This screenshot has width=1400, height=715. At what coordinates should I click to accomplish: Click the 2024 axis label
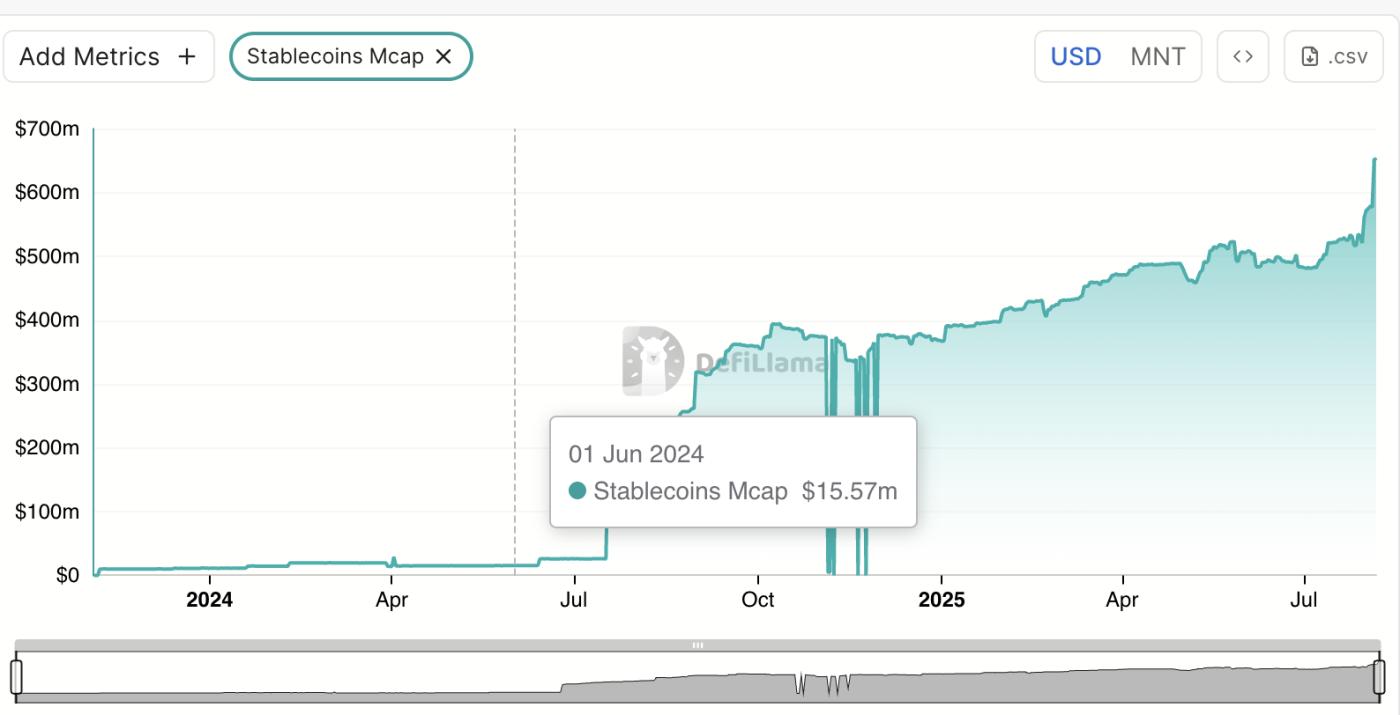pos(208,600)
